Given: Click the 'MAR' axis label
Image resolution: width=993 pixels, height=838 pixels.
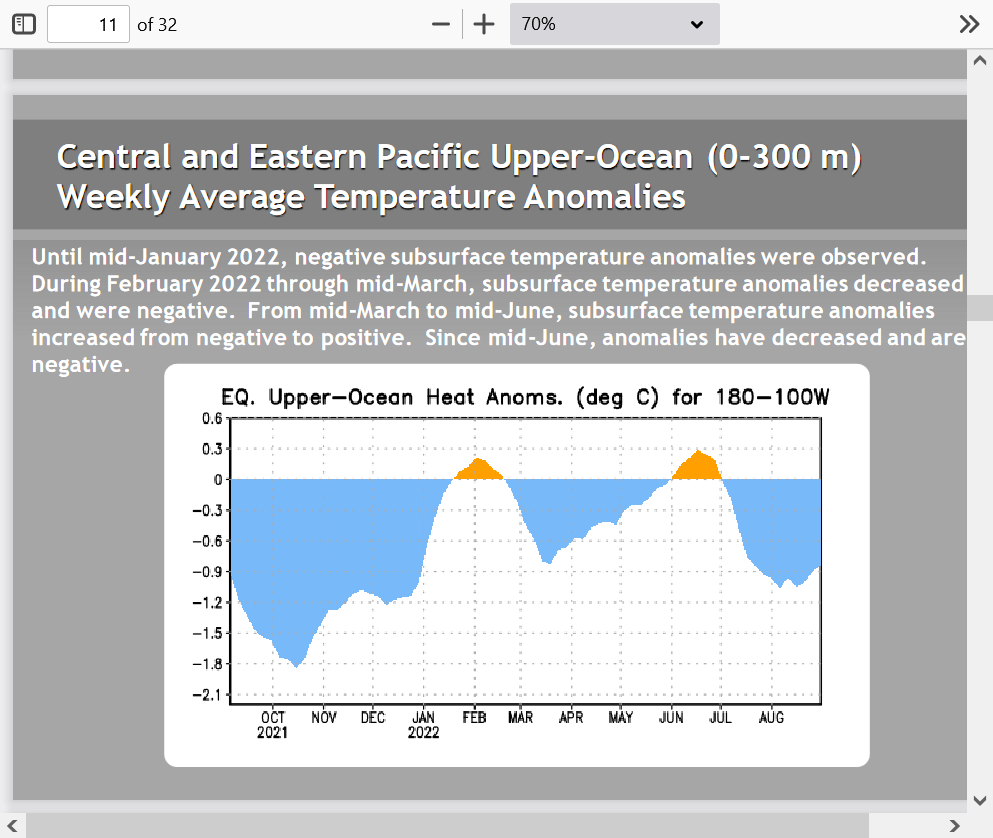Looking at the screenshot, I should click(521, 718).
